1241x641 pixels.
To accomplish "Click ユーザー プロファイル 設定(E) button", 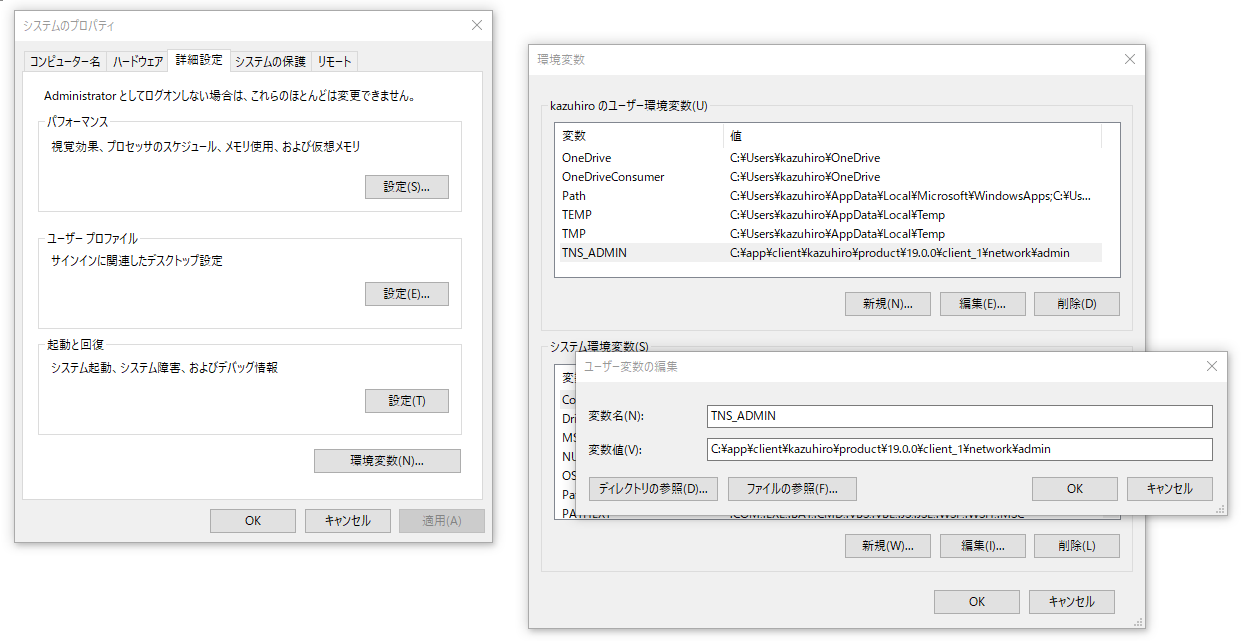I will coord(406,294).
